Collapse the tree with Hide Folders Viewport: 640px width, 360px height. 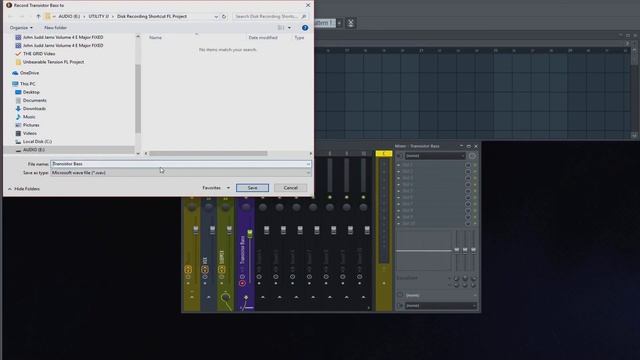(x=24, y=189)
